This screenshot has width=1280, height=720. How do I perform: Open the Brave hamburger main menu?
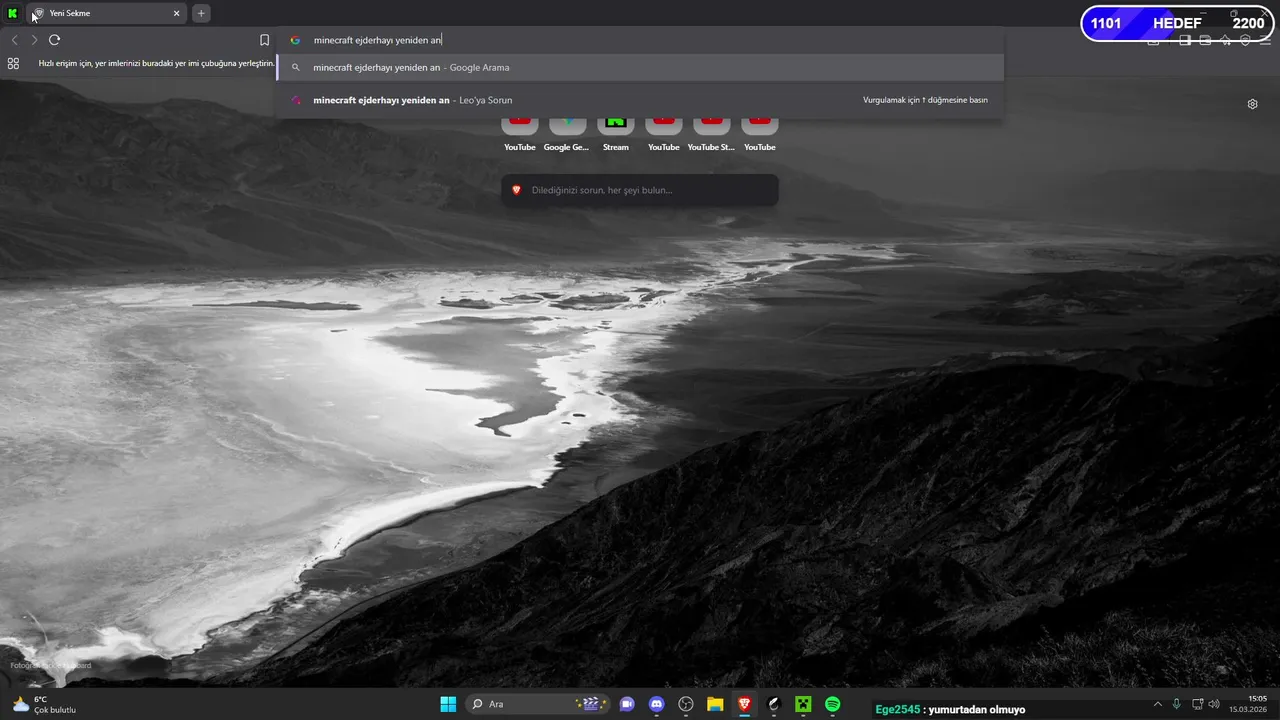pyautogui.click(x=1265, y=41)
